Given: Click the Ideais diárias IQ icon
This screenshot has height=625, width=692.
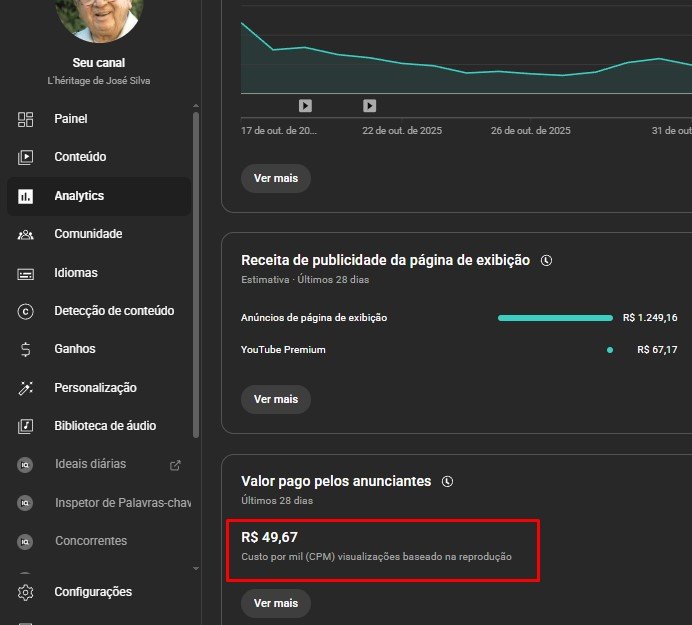Looking at the screenshot, I should 25,465.
